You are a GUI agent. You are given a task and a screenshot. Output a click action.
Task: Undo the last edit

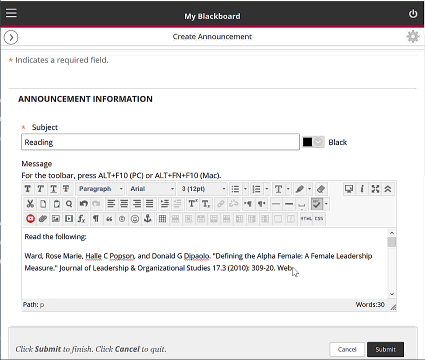pyautogui.click(x=84, y=204)
